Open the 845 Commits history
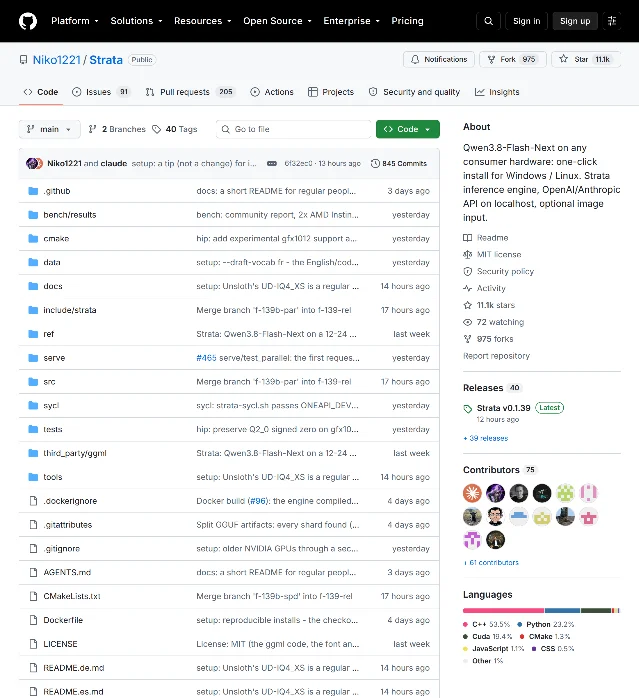The height and width of the screenshot is (698, 639). tap(399, 163)
